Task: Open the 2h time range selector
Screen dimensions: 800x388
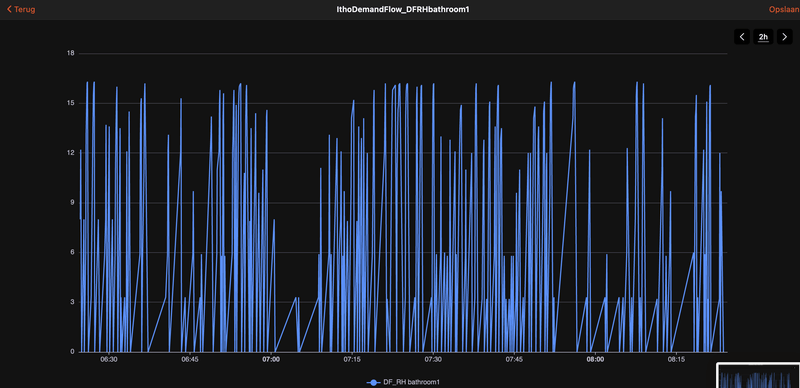Action: (763, 37)
